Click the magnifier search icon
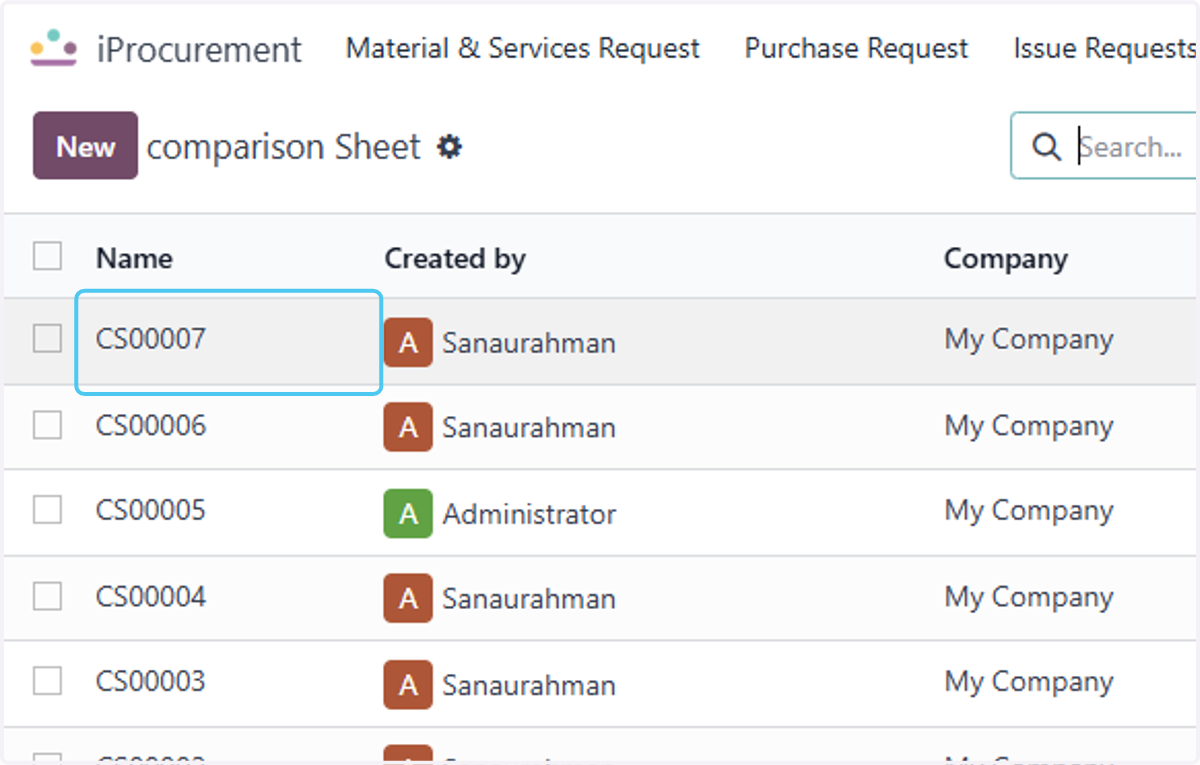 click(x=1046, y=147)
